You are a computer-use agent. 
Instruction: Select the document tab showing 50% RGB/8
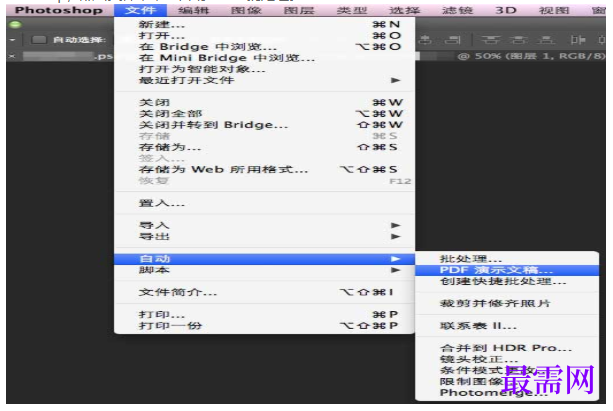pyautogui.click(x=531, y=56)
